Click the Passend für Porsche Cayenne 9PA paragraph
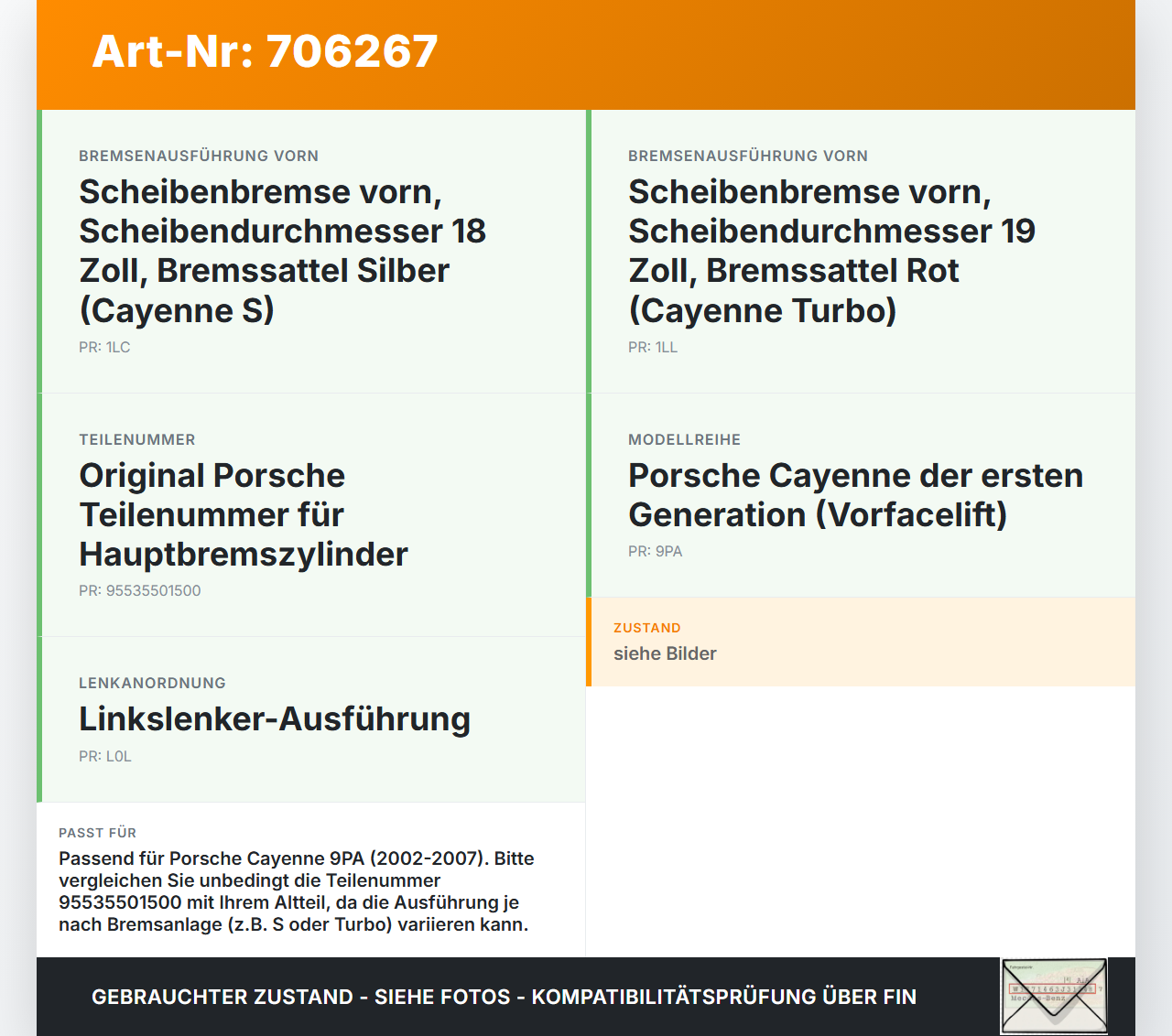Viewport: 1172px width, 1036px height. (x=297, y=891)
